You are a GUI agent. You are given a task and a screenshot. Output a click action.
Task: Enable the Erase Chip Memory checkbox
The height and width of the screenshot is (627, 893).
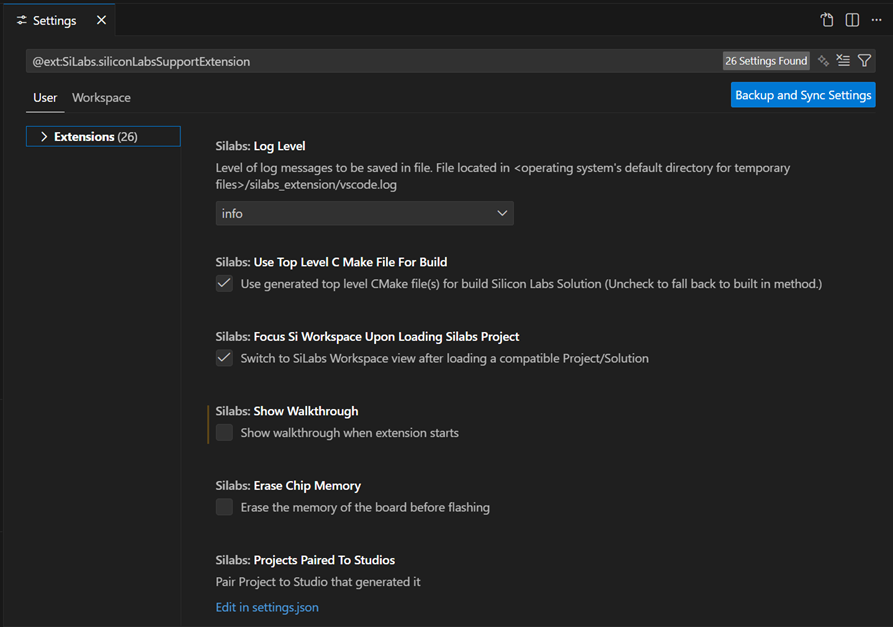tap(224, 507)
